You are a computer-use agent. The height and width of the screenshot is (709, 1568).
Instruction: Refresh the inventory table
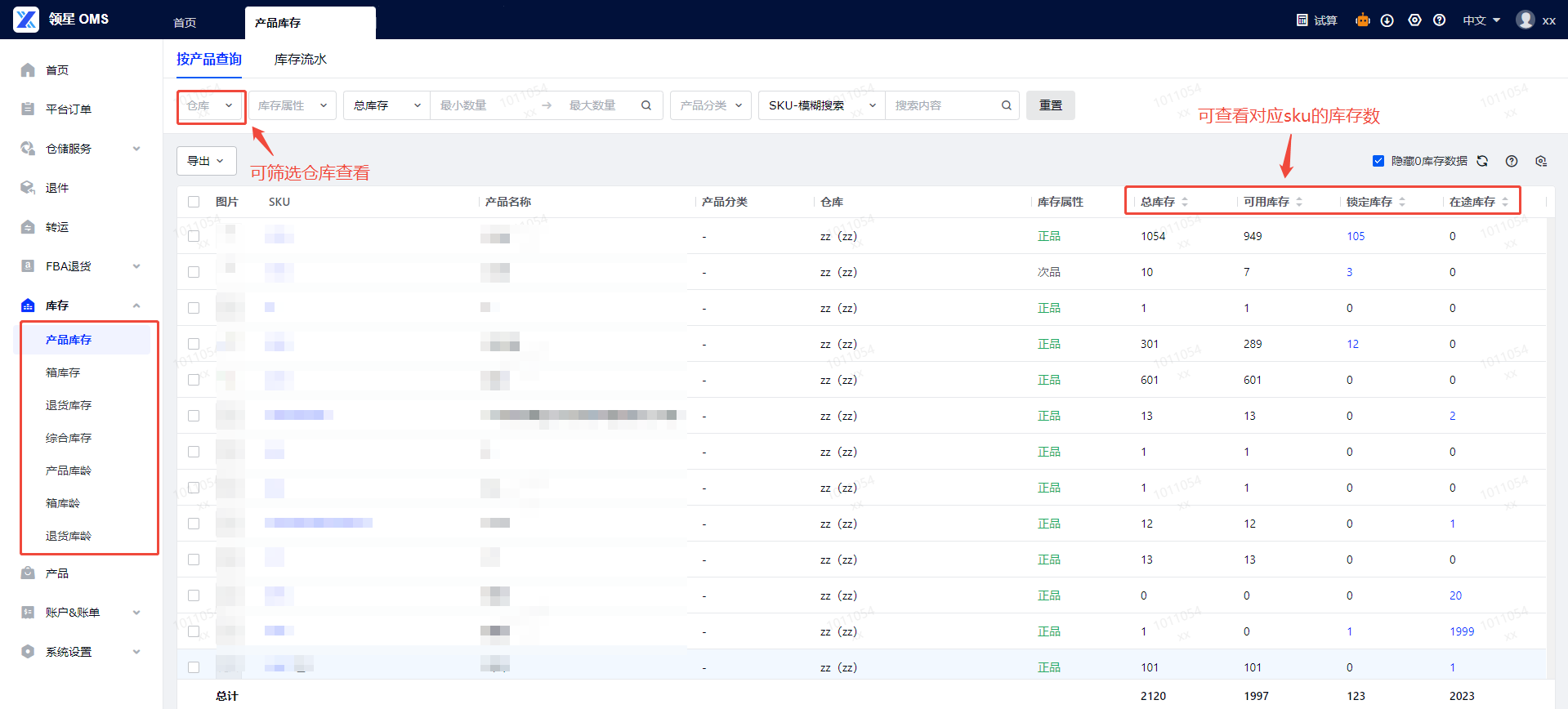1482,161
